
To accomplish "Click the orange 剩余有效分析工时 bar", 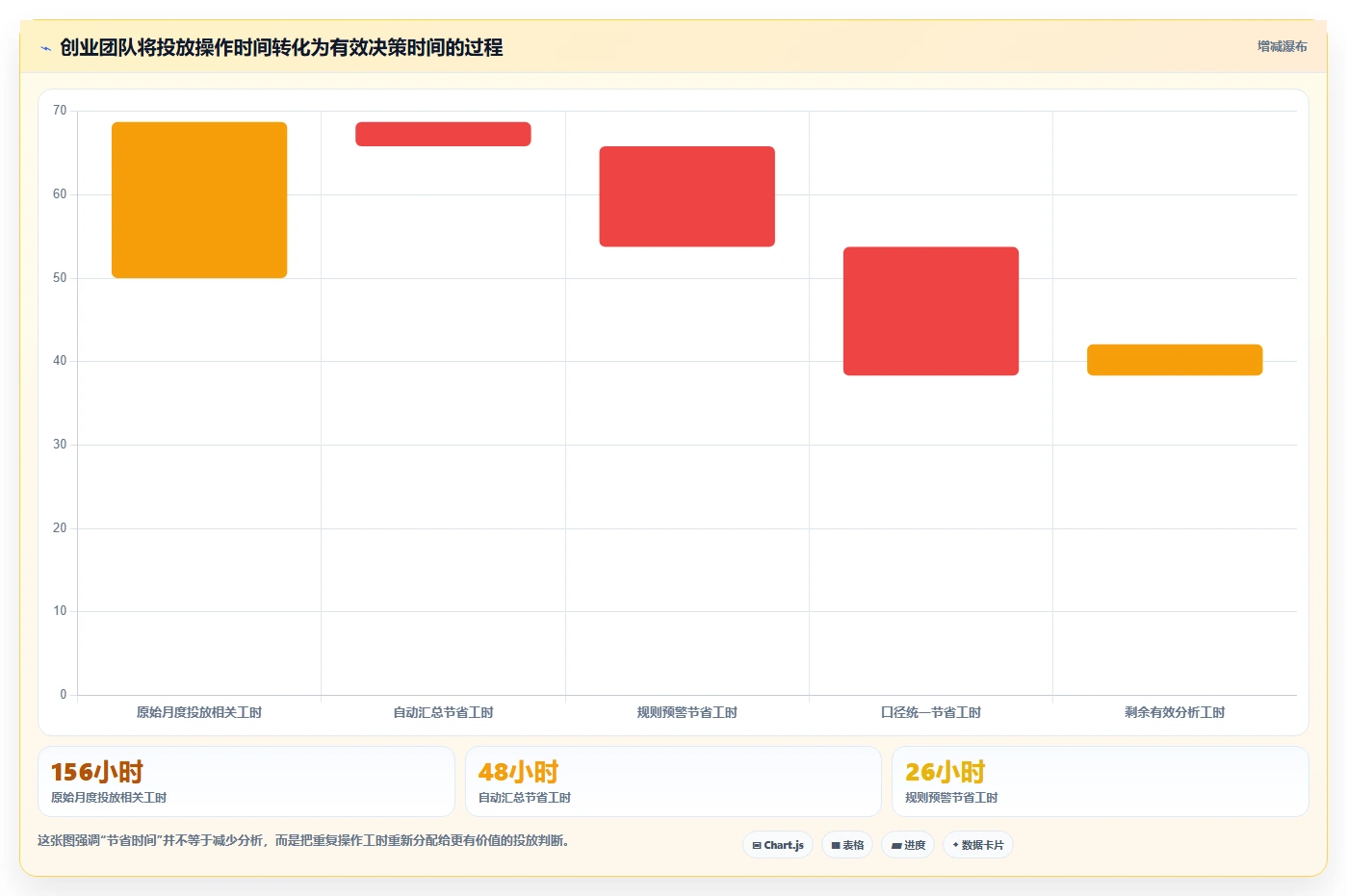I will pyautogui.click(x=1175, y=360).
